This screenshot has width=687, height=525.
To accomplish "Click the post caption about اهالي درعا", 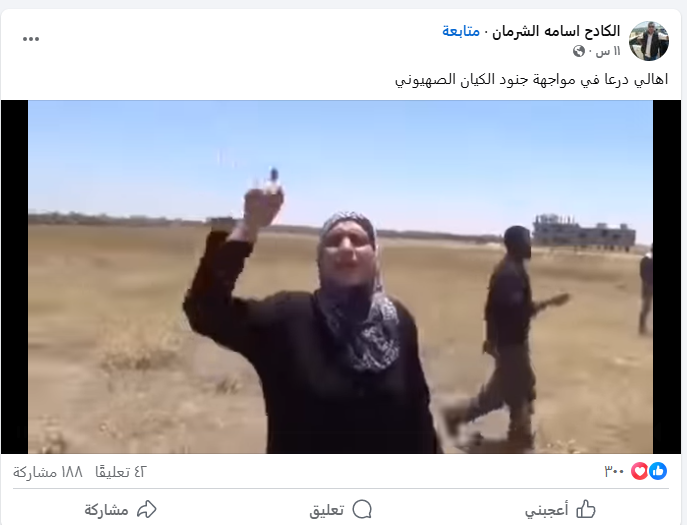I will (531, 79).
